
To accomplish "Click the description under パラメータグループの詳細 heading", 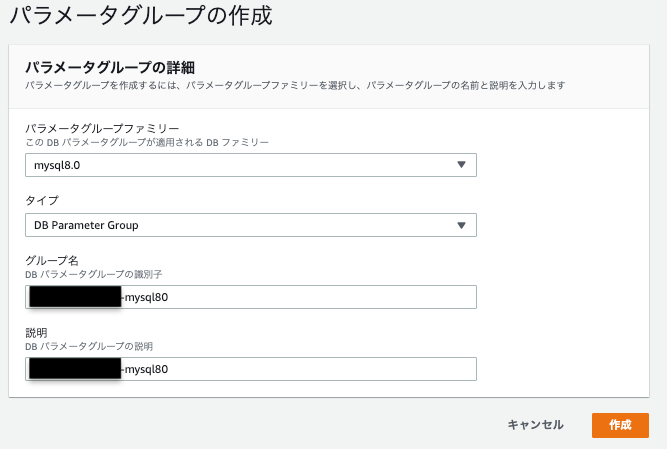I will 295,85.
